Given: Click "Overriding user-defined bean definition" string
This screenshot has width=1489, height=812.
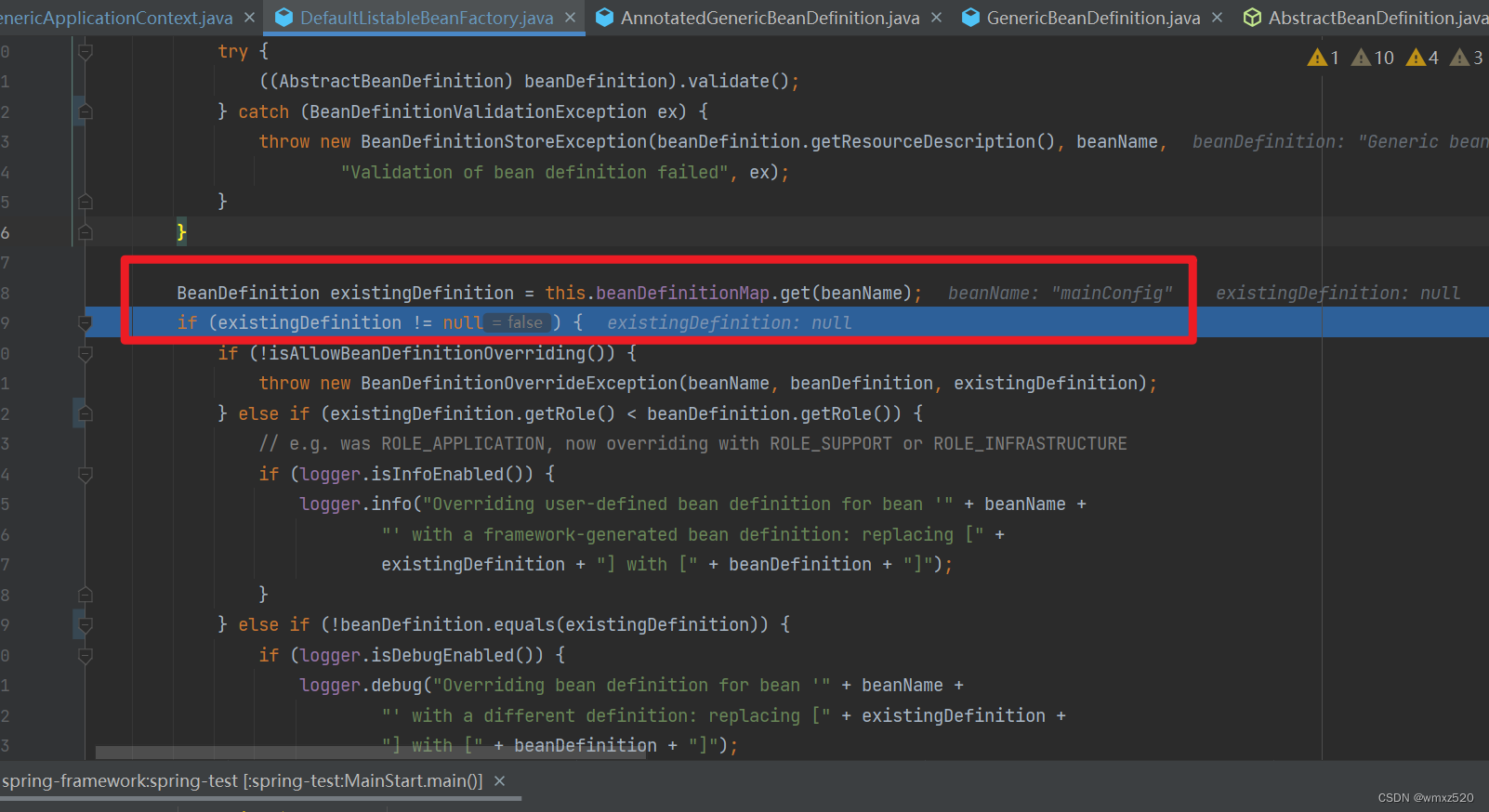Looking at the screenshot, I should 688,504.
